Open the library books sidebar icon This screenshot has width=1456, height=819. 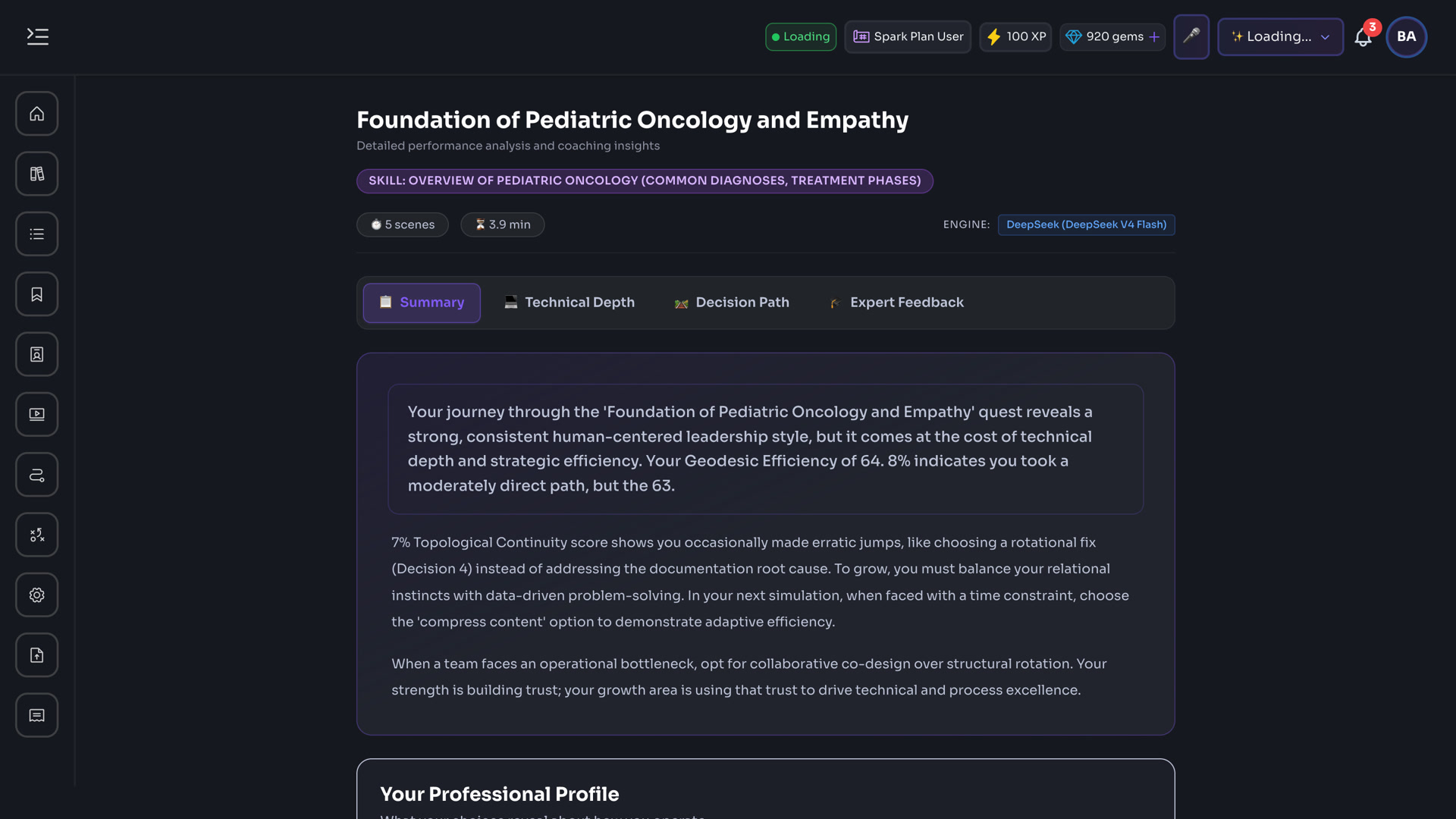click(x=36, y=174)
